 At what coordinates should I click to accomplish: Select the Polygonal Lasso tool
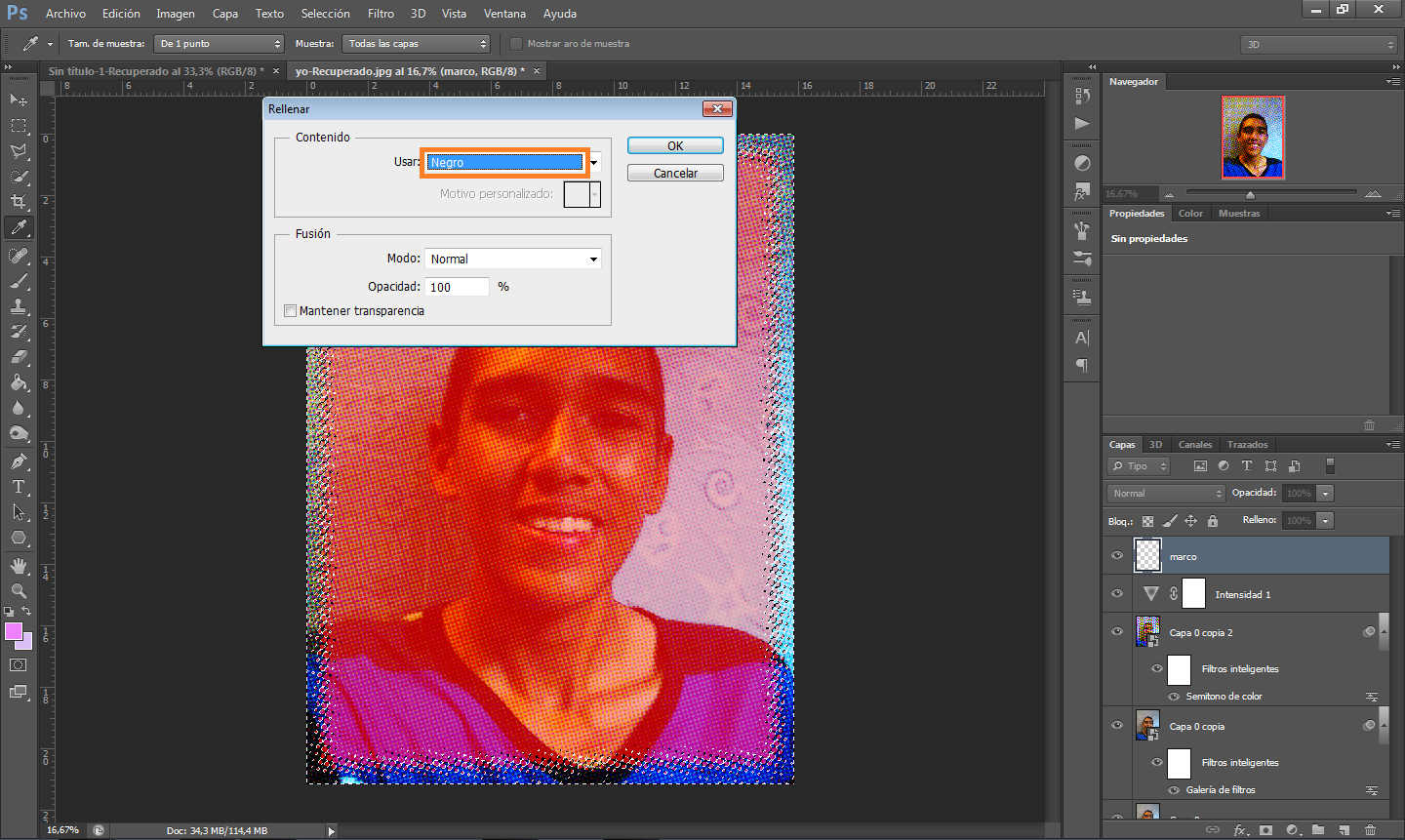(x=19, y=151)
